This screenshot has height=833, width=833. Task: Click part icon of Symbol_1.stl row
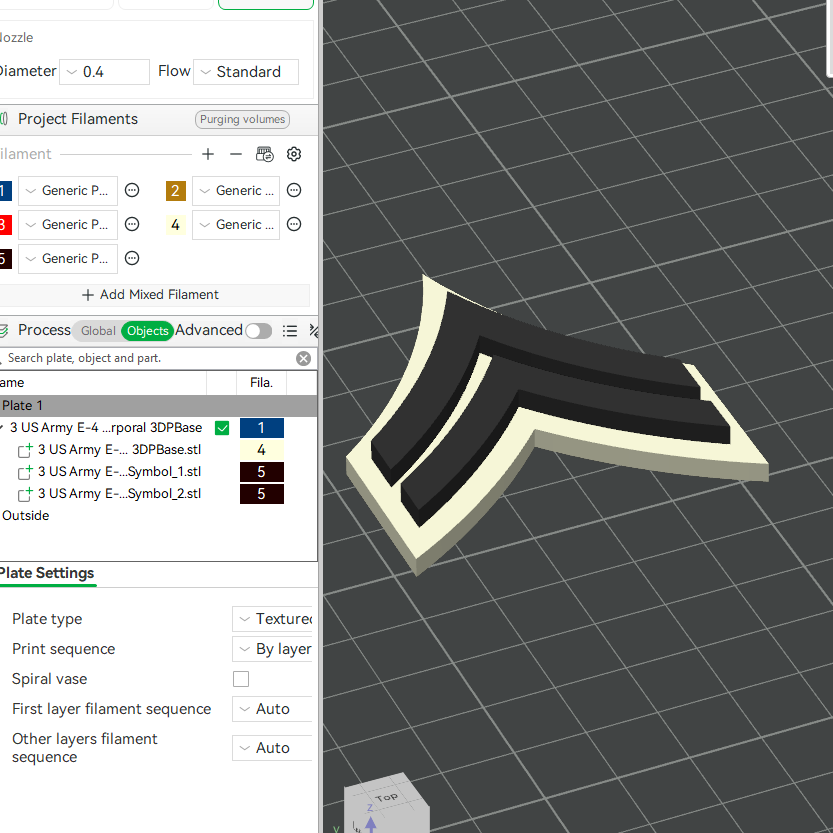click(25, 472)
